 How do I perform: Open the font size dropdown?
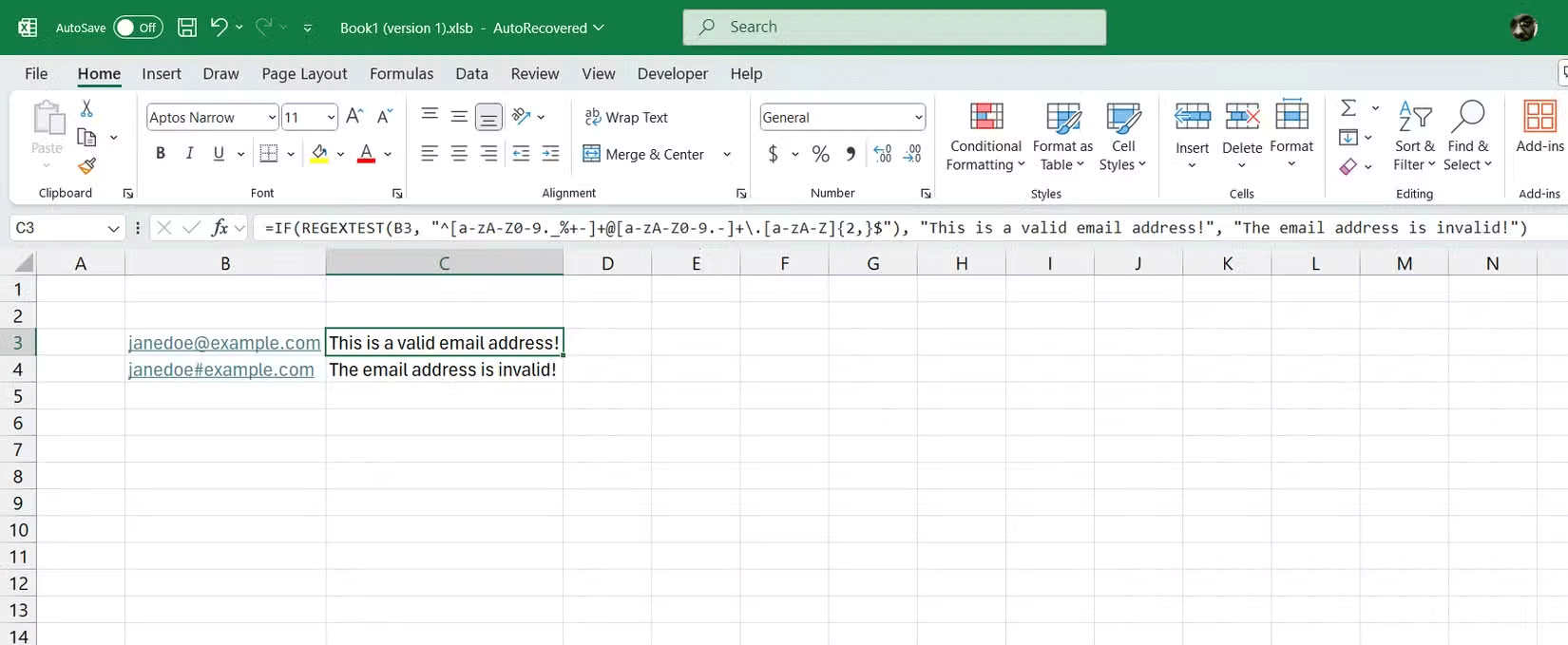point(331,118)
